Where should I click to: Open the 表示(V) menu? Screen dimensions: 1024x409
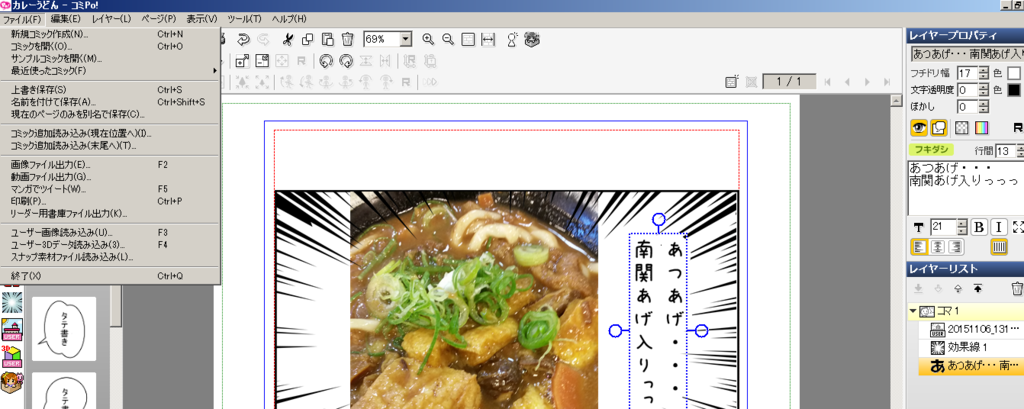point(202,19)
